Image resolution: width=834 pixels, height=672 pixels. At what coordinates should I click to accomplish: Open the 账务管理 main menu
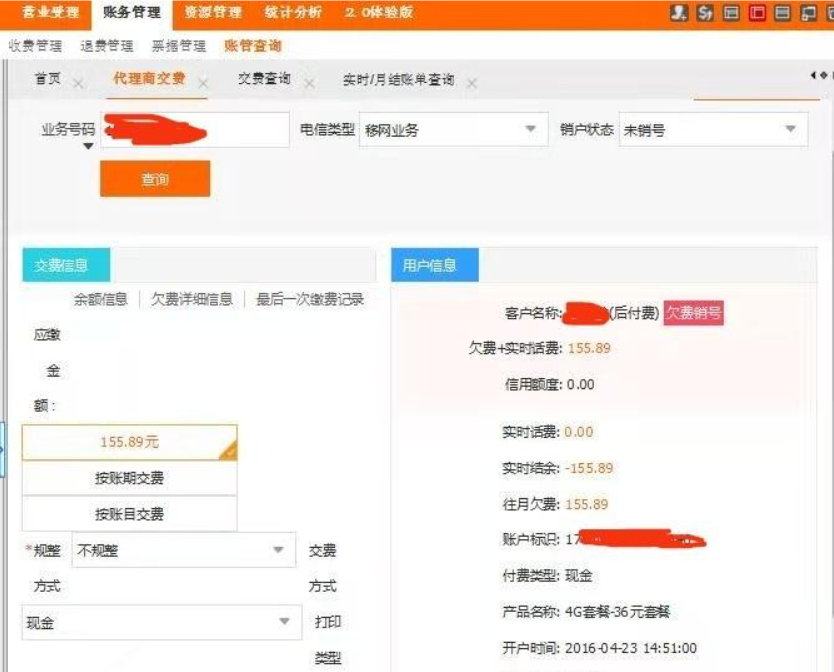point(132,12)
